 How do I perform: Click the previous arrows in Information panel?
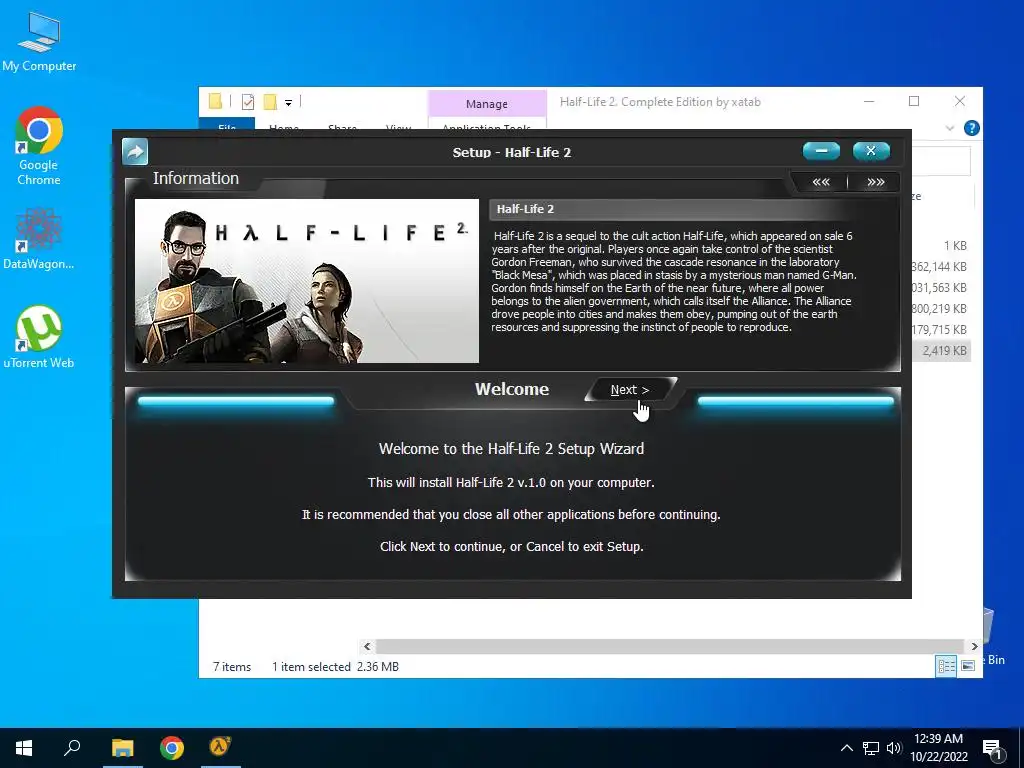(x=821, y=182)
